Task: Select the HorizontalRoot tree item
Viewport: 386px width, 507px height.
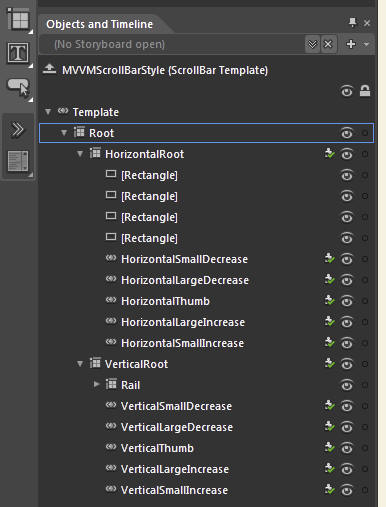Action: 144,154
